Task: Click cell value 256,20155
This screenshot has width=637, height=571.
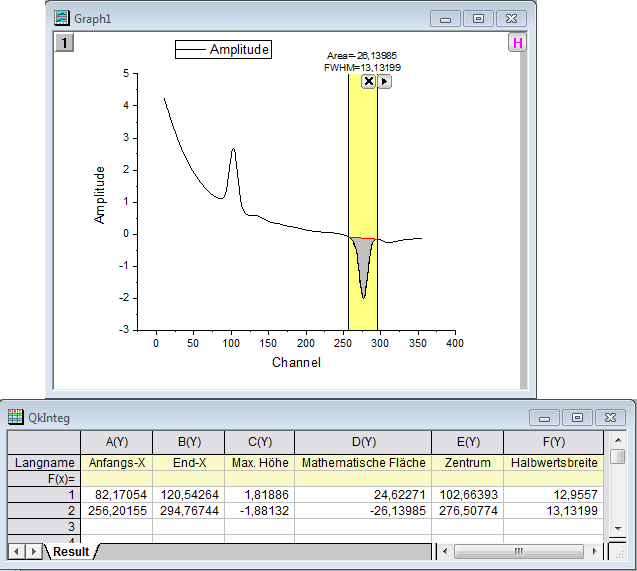Action: pyautogui.click(x=117, y=510)
